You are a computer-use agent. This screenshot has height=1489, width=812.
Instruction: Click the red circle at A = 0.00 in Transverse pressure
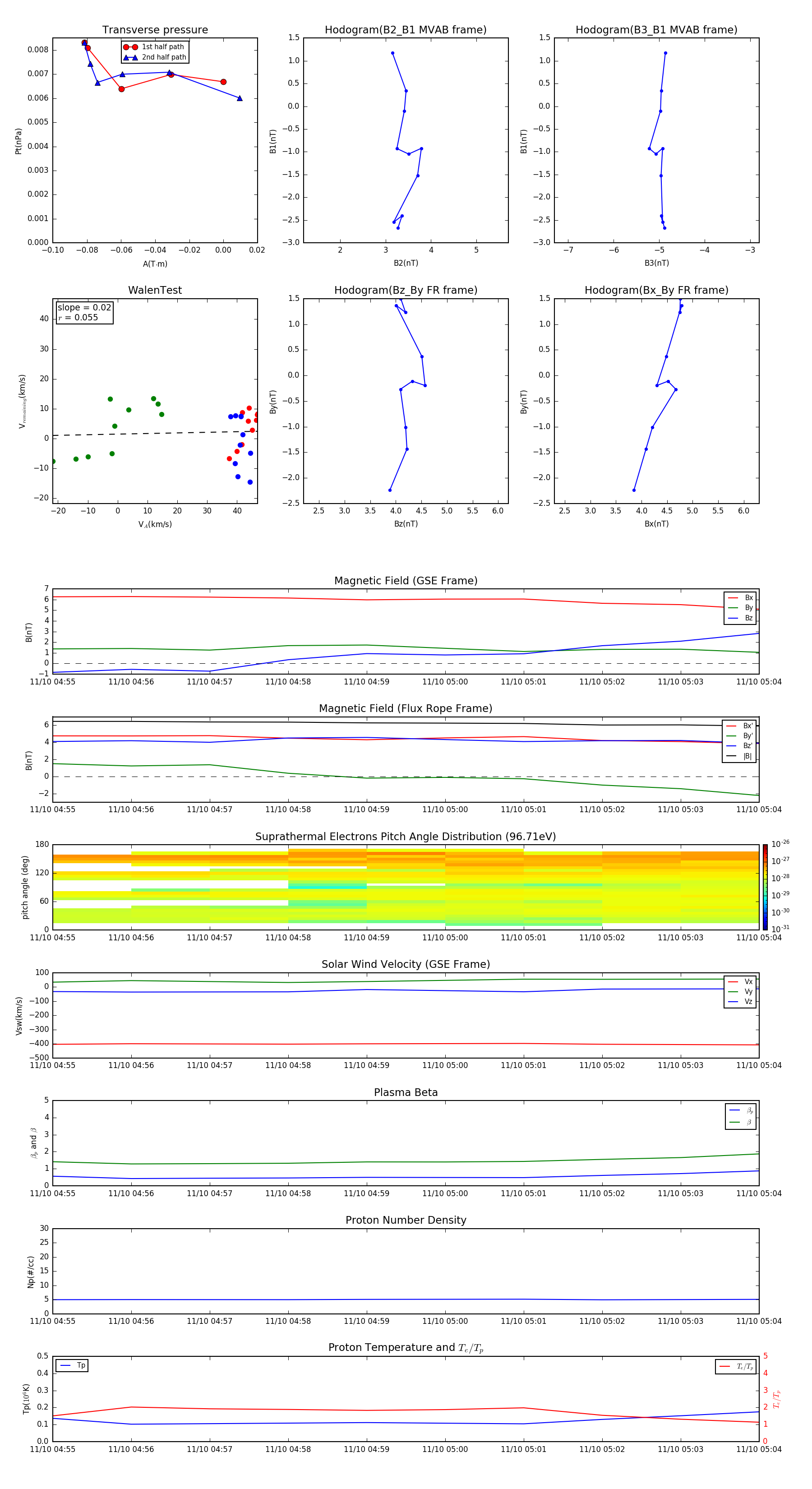click(x=224, y=82)
